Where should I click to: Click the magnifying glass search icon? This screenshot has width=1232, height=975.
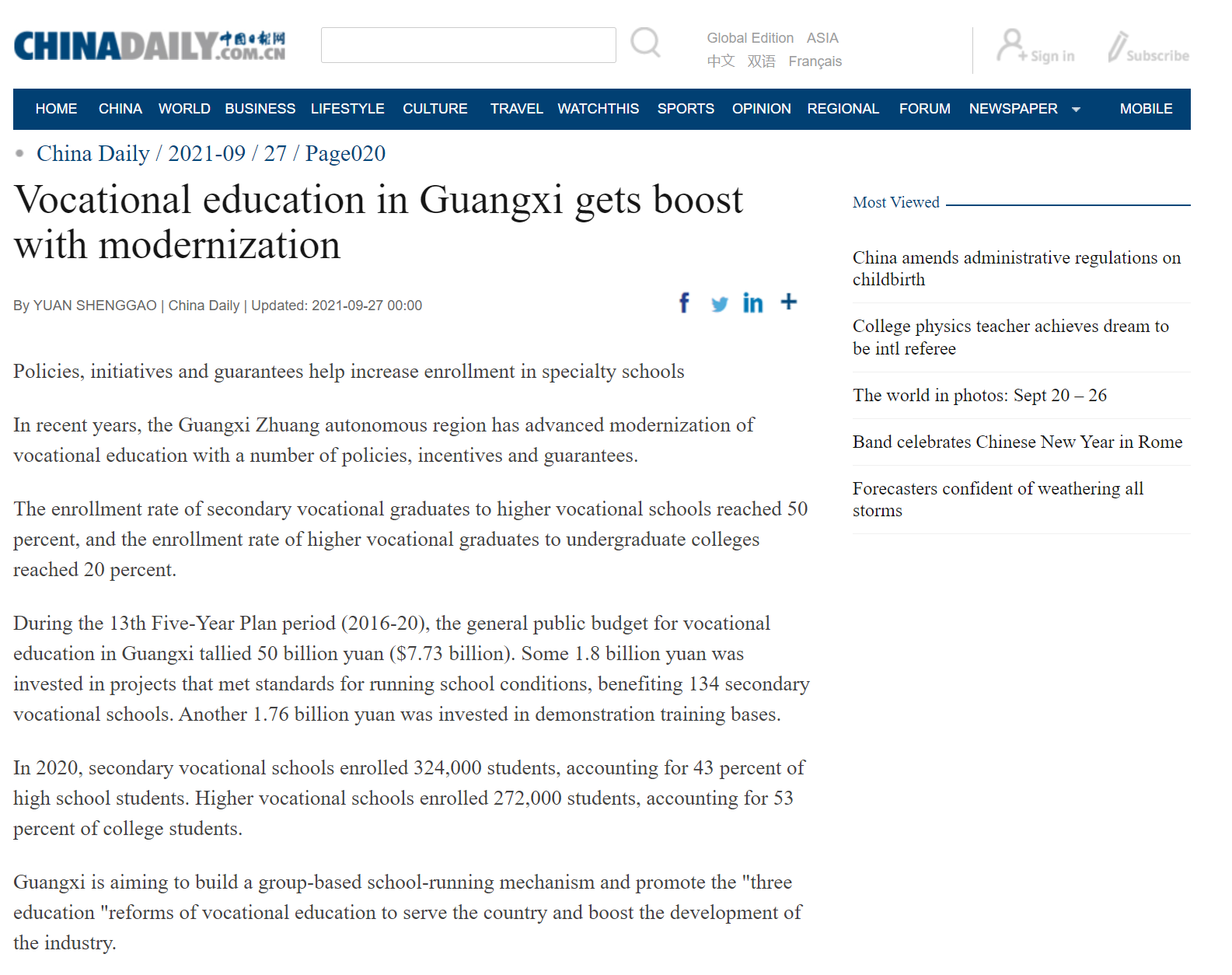[x=645, y=43]
